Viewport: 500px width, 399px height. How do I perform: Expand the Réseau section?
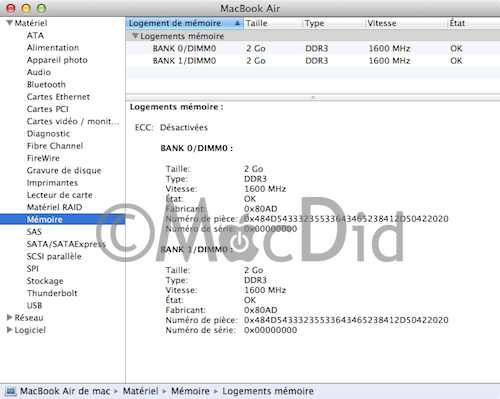pos(10,318)
